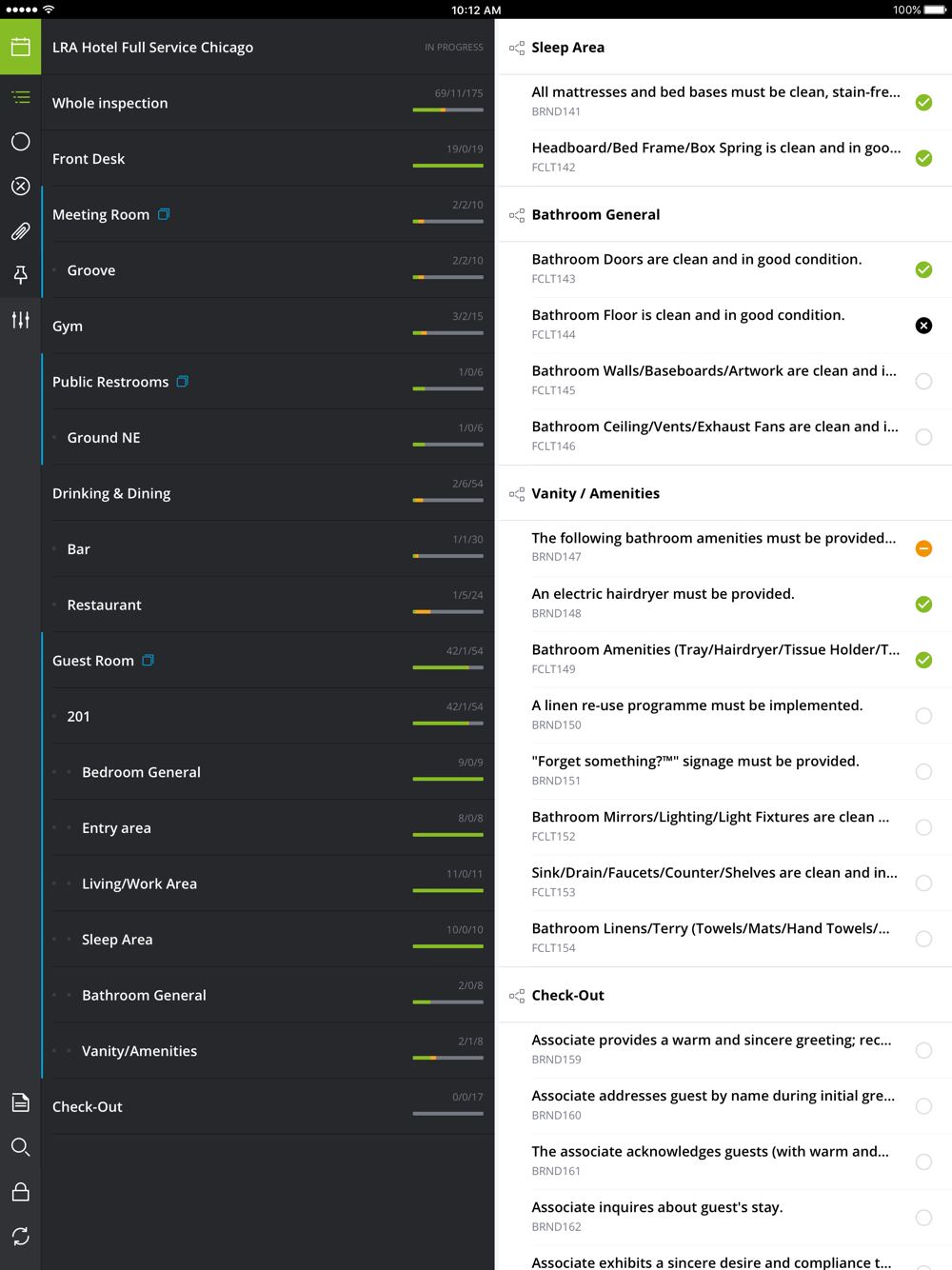Click the paperclip attachments icon
Viewport: 952px width, 1270px height.
tap(20, 231)
